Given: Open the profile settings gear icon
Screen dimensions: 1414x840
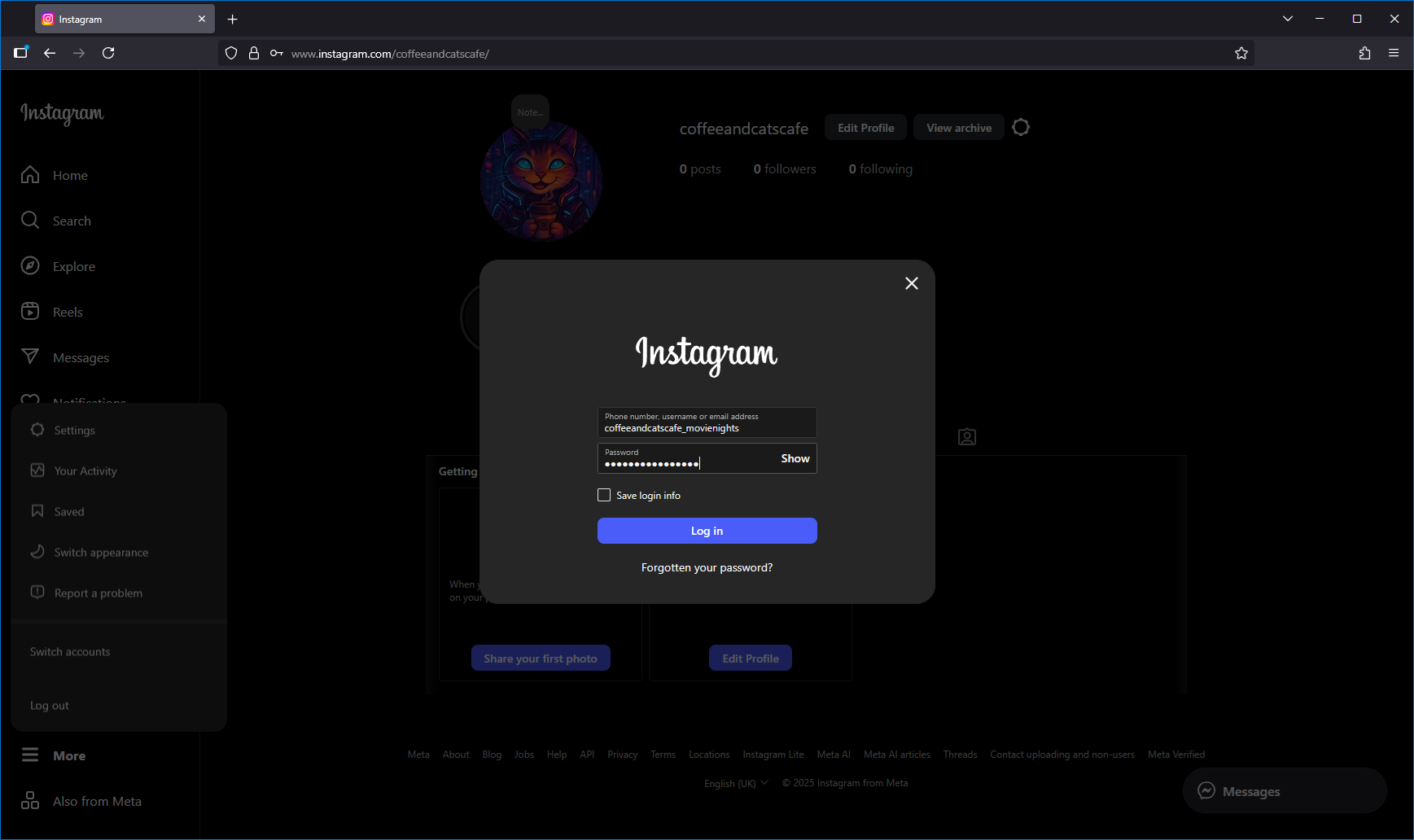Looking at the screenshot, I should 1021,128.
